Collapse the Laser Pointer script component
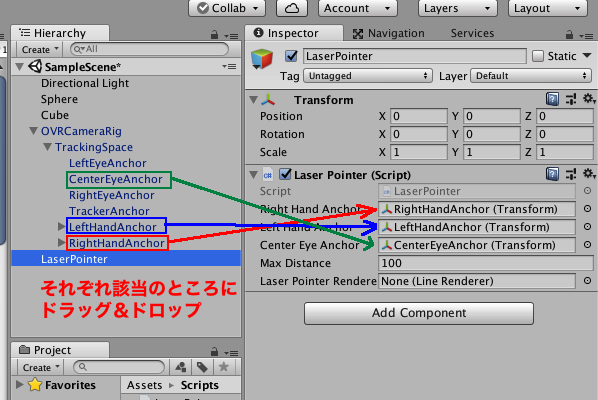This screenshot has height=400, width=598. 253,175
